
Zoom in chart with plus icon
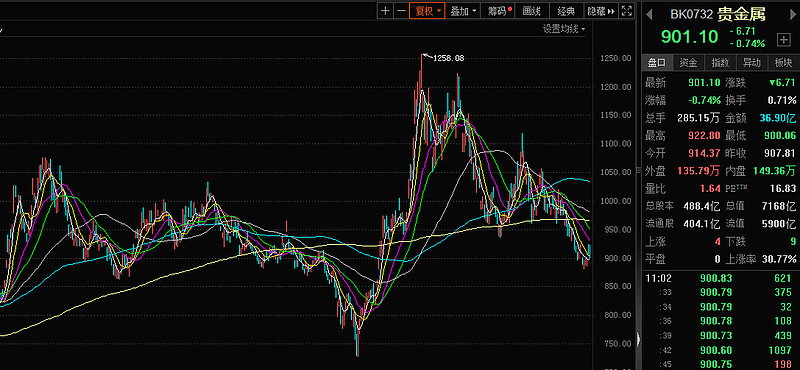(385, 11)
